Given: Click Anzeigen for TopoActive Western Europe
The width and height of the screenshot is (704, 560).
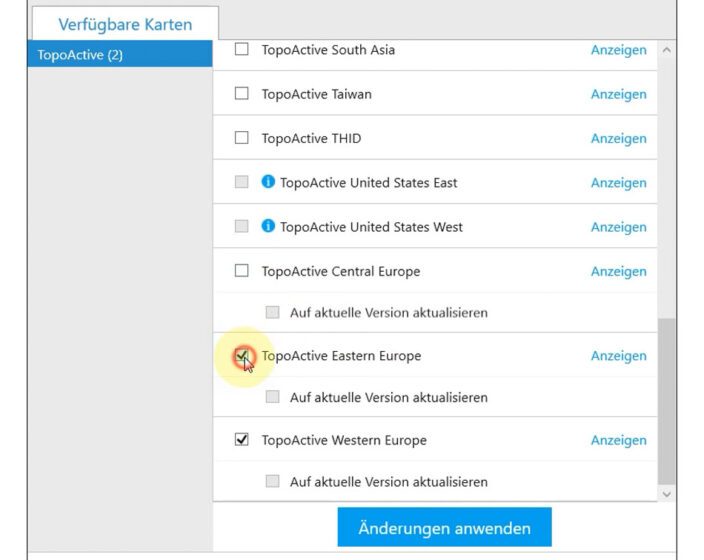Looking at the screenshot, I should [x=619, y=441].
